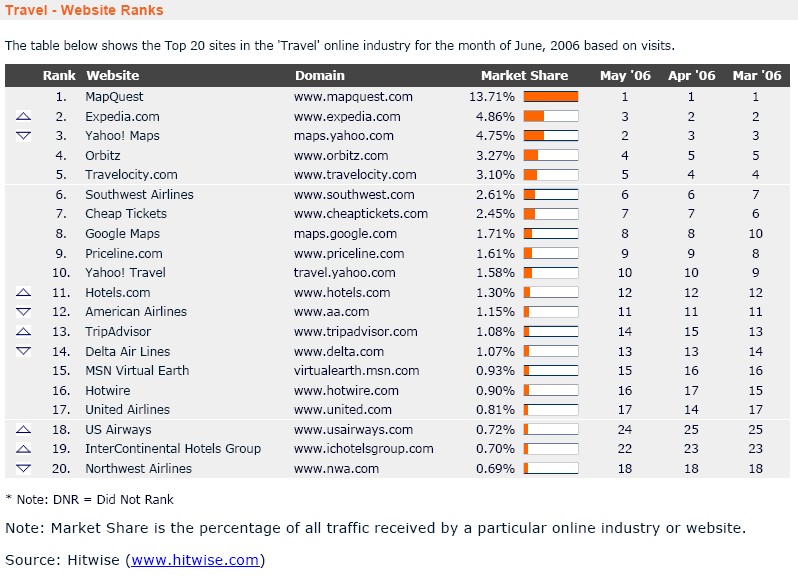Click the Google Maps website name
Screen dimensions: 798x576
(x=122, y=234)
